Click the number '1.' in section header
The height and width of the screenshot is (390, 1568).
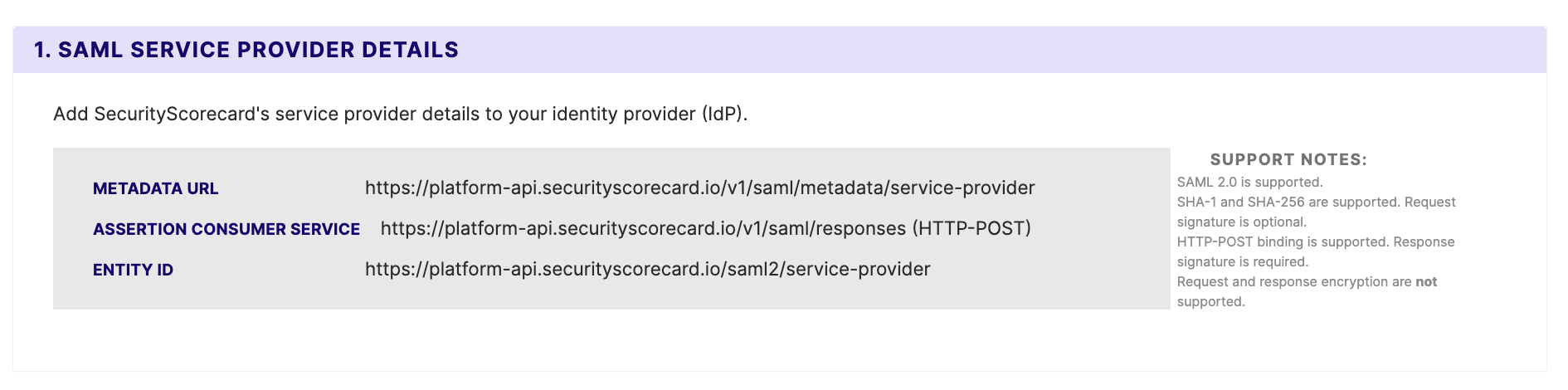[x=42, y=50]
